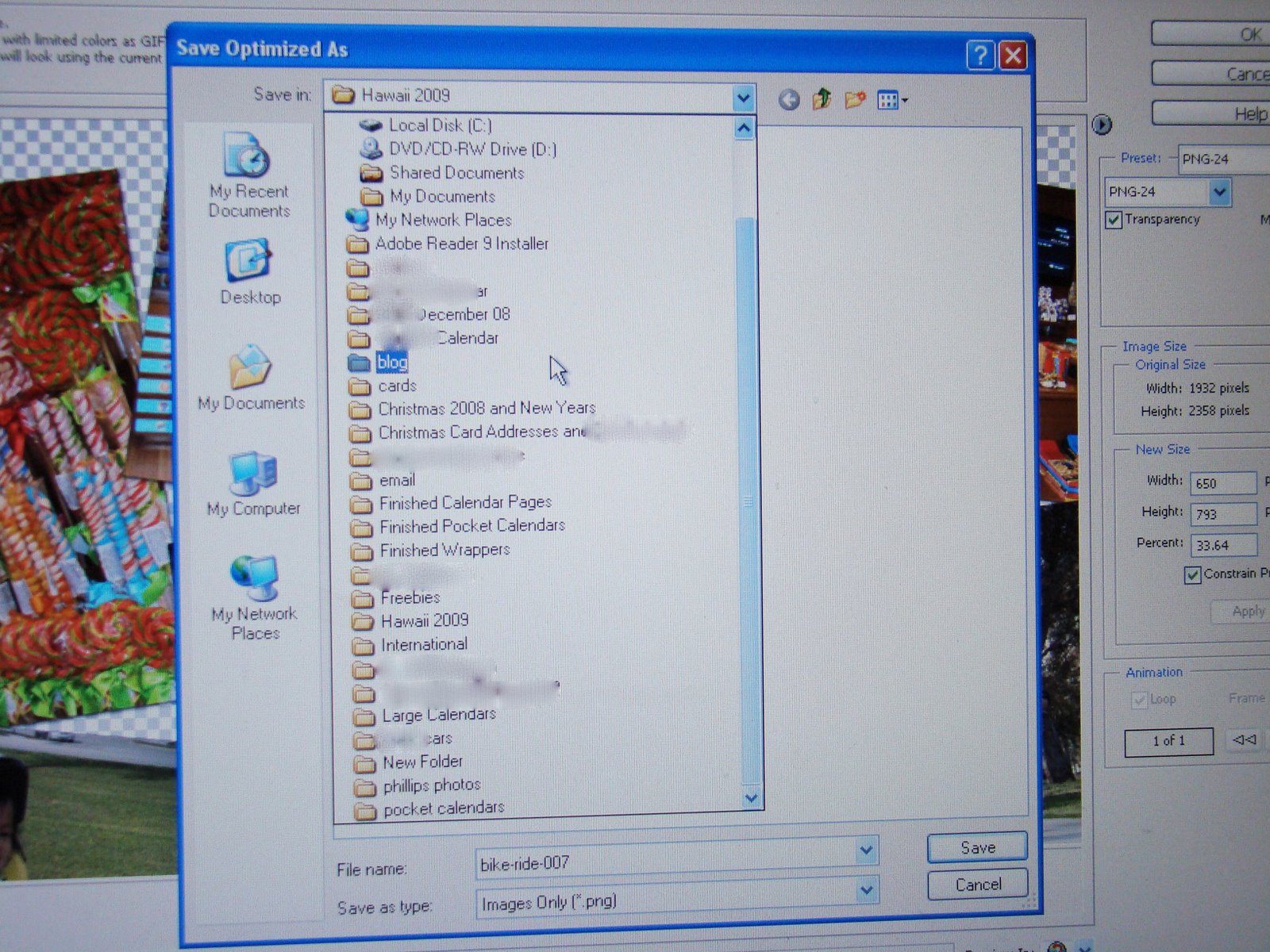The image size is (1270, 952).
Task: Open My Recent Documents shortcut
Action: pyautogui.click(x=249, y=175)
